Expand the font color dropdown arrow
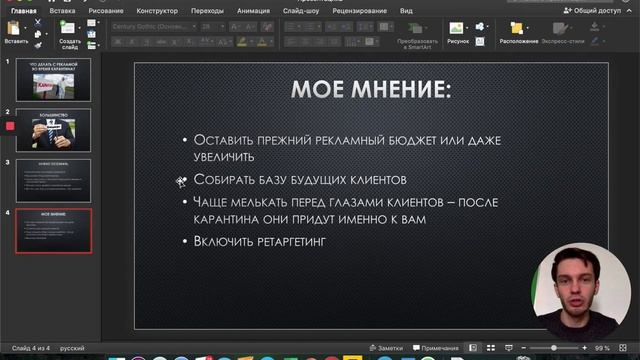The height and width of the screenshot is (360, 640). [271, 42]
